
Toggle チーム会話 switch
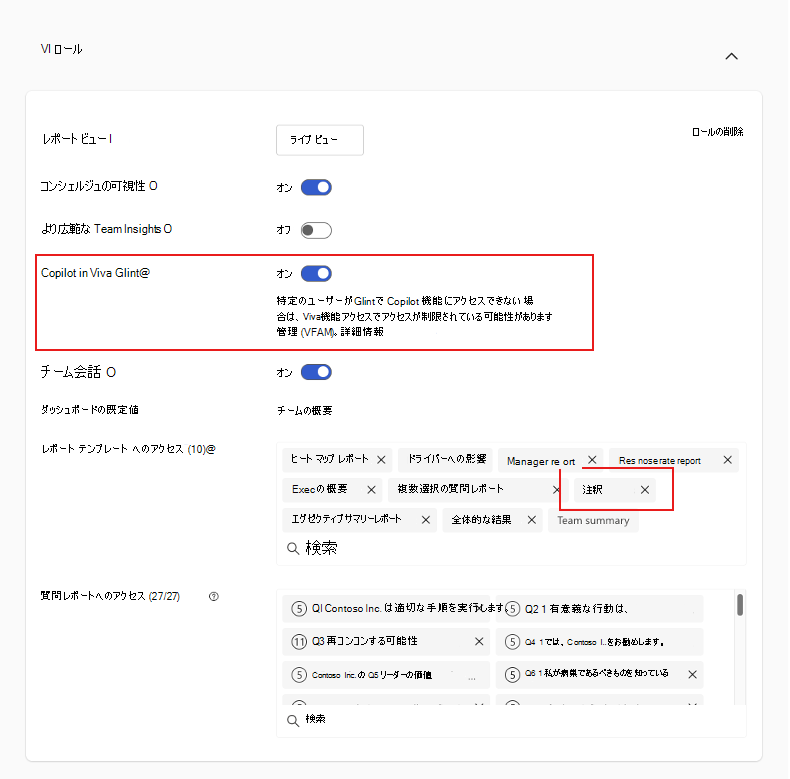click(316, 372)
